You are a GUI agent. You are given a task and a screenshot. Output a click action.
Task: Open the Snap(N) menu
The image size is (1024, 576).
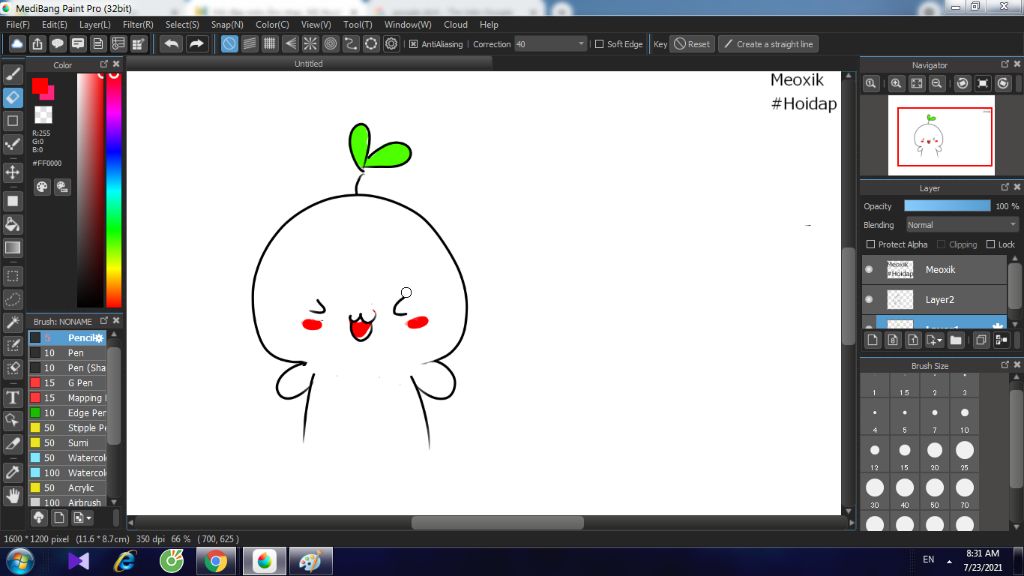[227, 24]
